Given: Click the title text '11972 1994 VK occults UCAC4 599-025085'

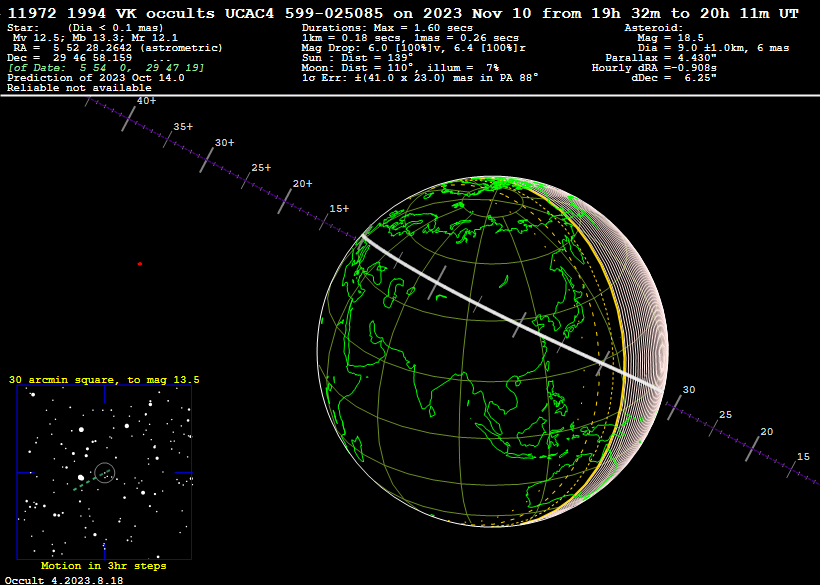Looking at the screenshot, I should [x=195, y=14].
